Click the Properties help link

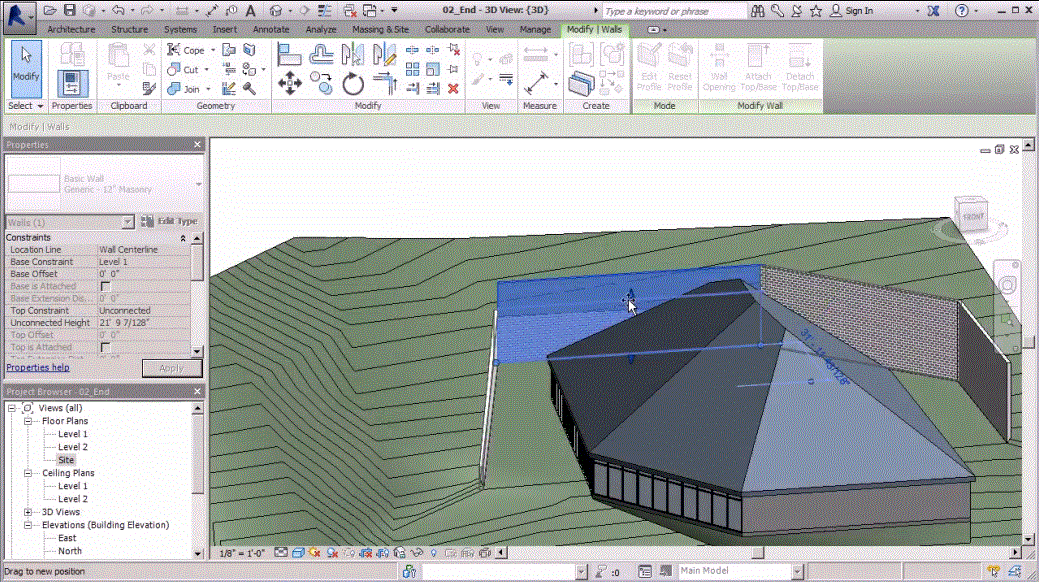(x=38, y=367)
